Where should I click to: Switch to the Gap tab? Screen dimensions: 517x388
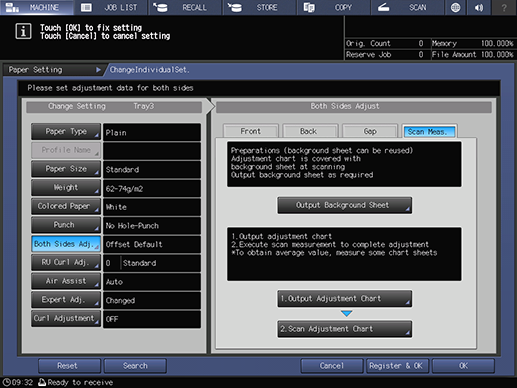(370, 131)
